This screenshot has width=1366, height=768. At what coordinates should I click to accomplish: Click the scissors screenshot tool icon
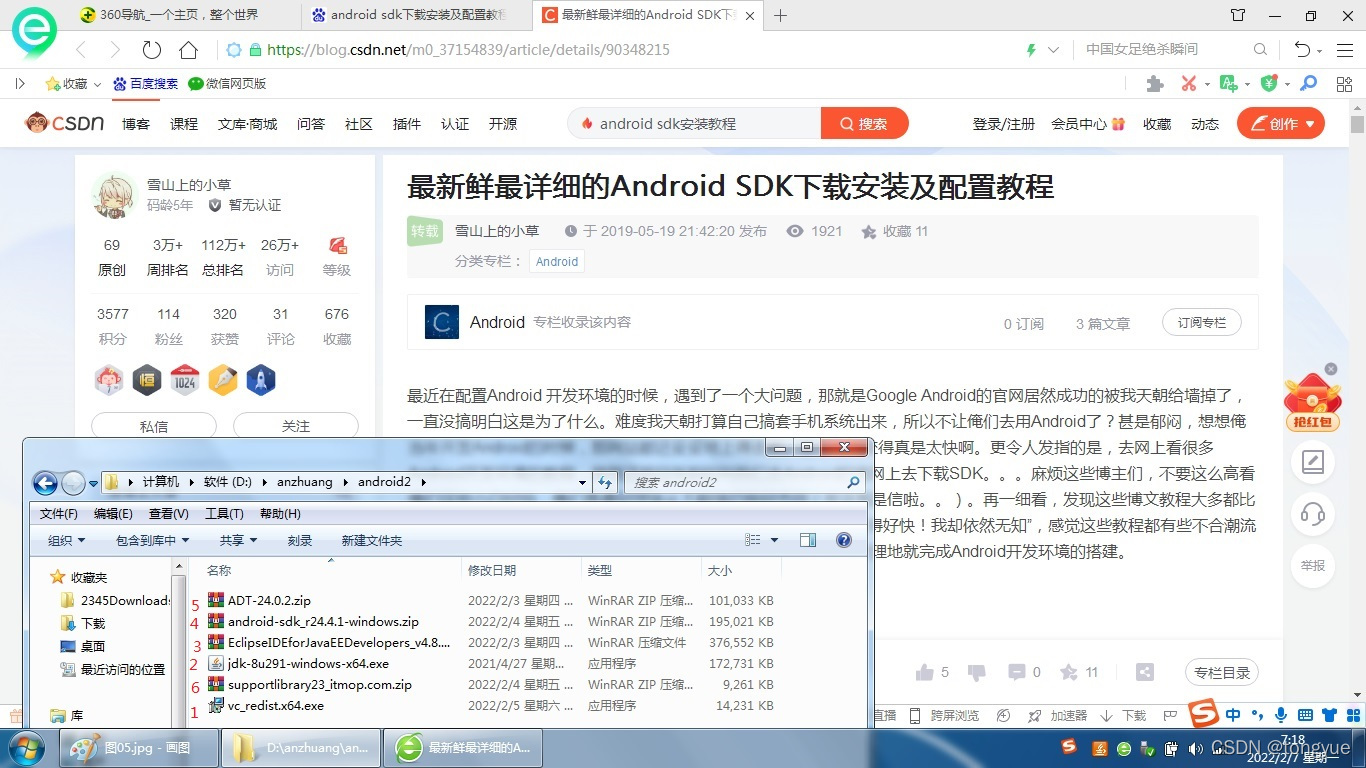(x=1188, y=84)
